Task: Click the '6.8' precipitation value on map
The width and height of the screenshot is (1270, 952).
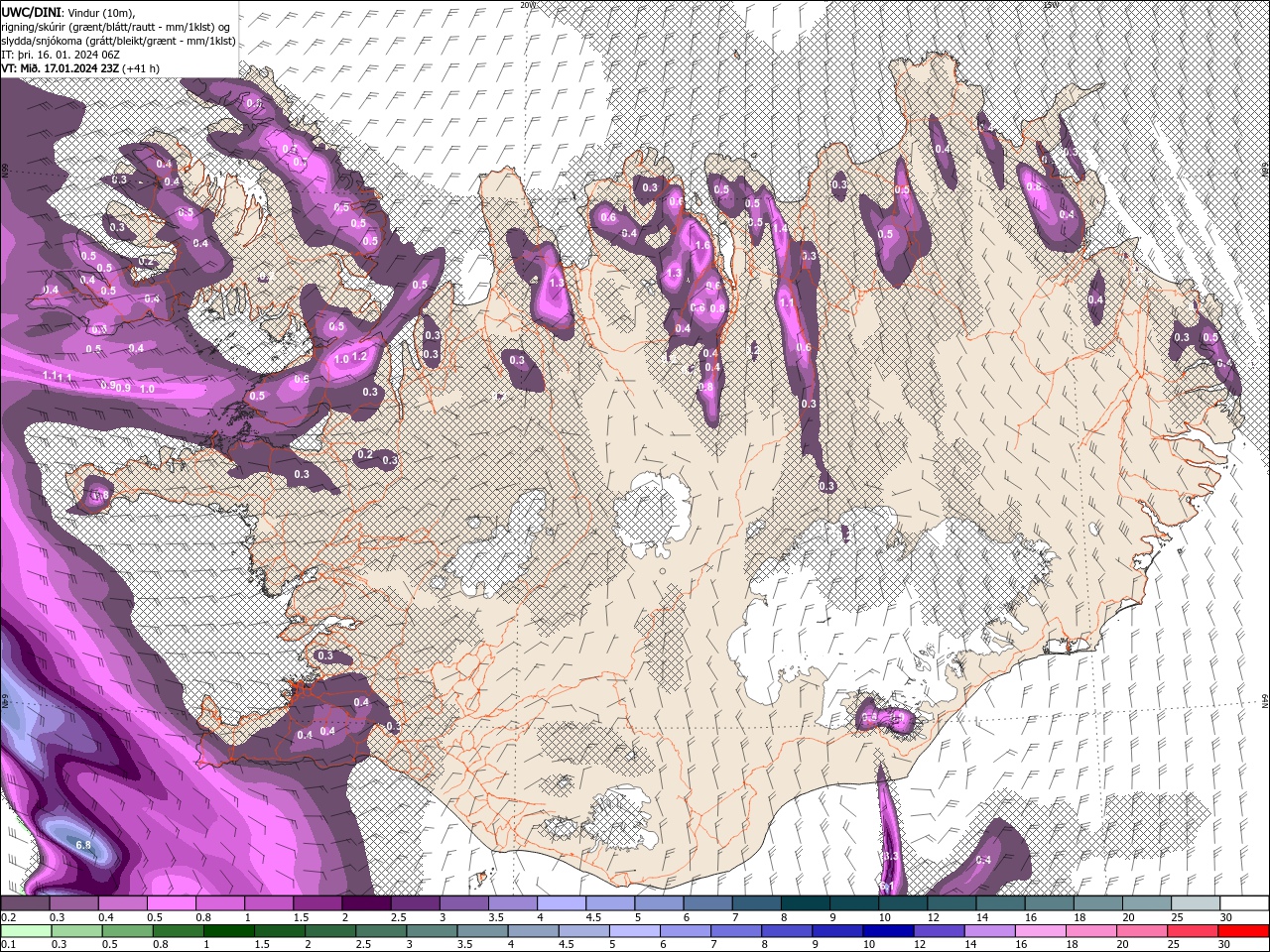Action: [84, 845]
